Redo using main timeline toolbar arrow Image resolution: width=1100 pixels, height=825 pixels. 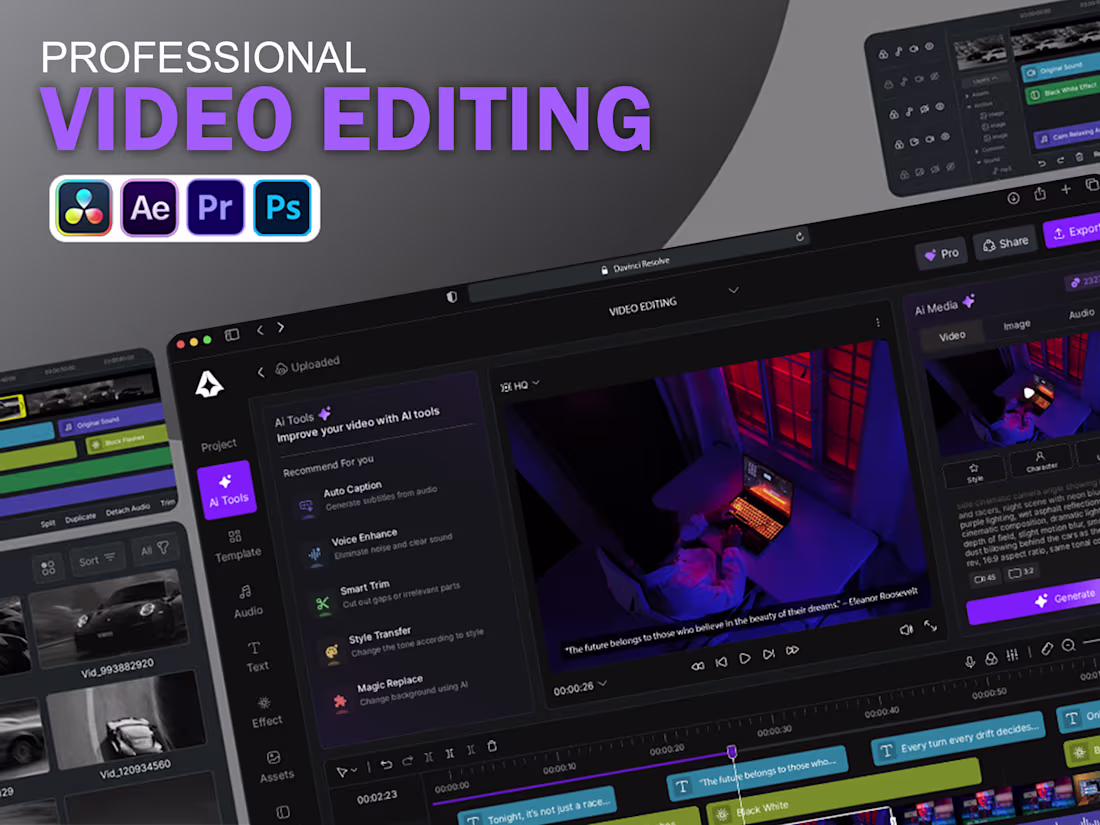(408, 760)
